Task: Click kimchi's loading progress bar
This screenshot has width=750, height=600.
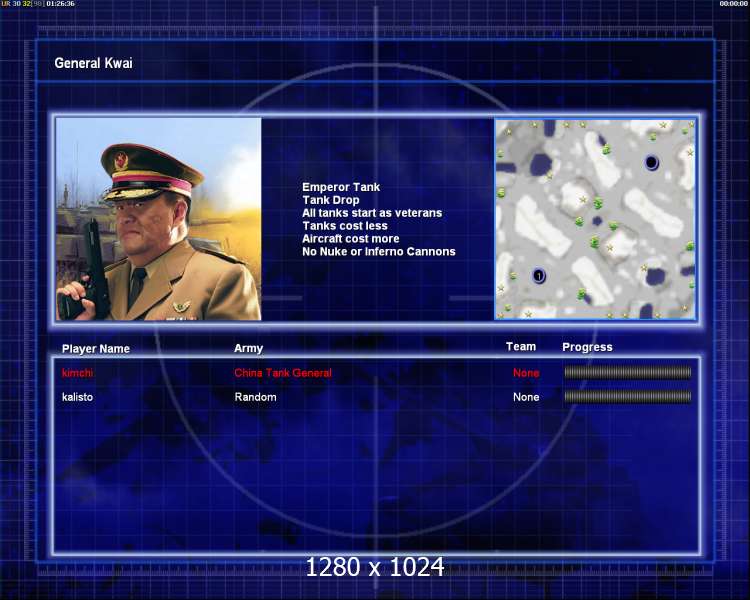Action: click(x=628, y=372)
